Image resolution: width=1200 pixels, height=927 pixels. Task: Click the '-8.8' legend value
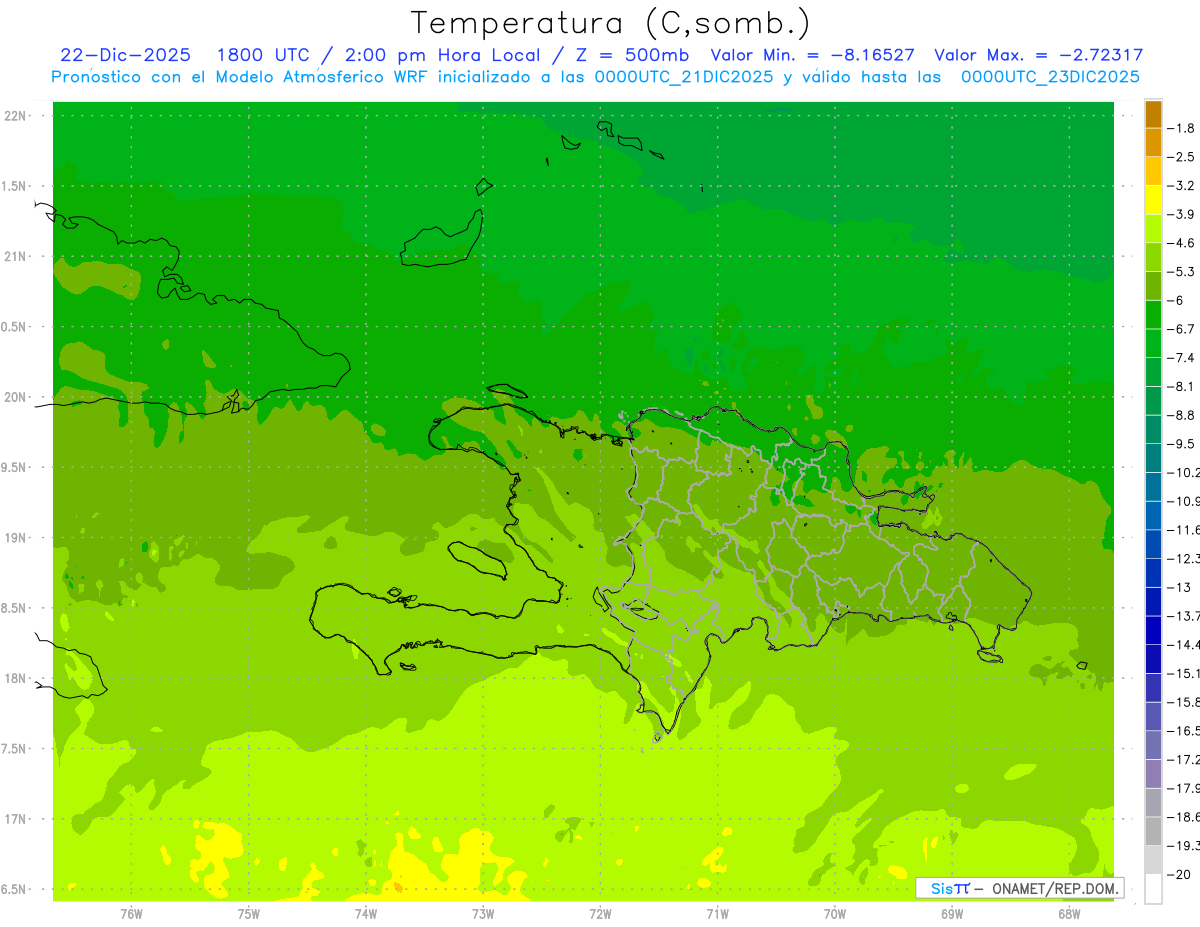pyautogui.click(x=1182, y=415)
